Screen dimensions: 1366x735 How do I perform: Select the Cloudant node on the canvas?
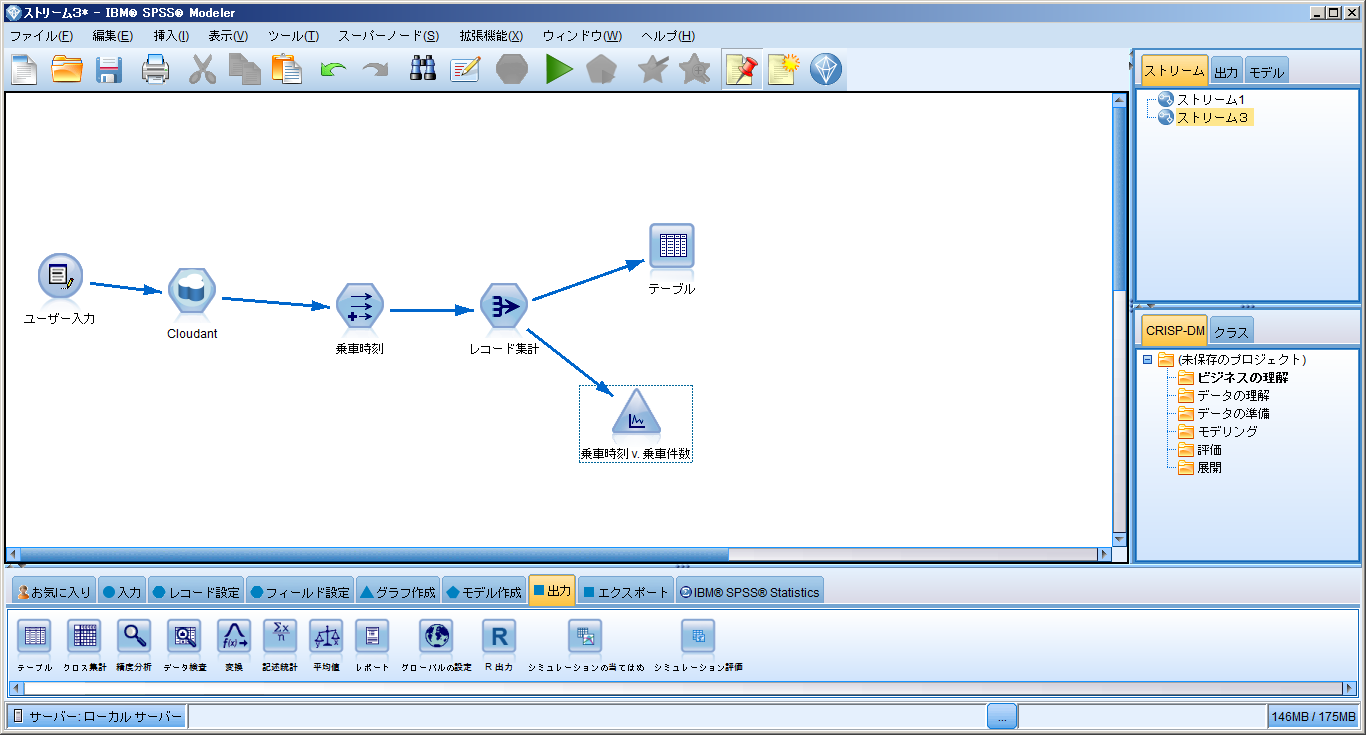192,291
